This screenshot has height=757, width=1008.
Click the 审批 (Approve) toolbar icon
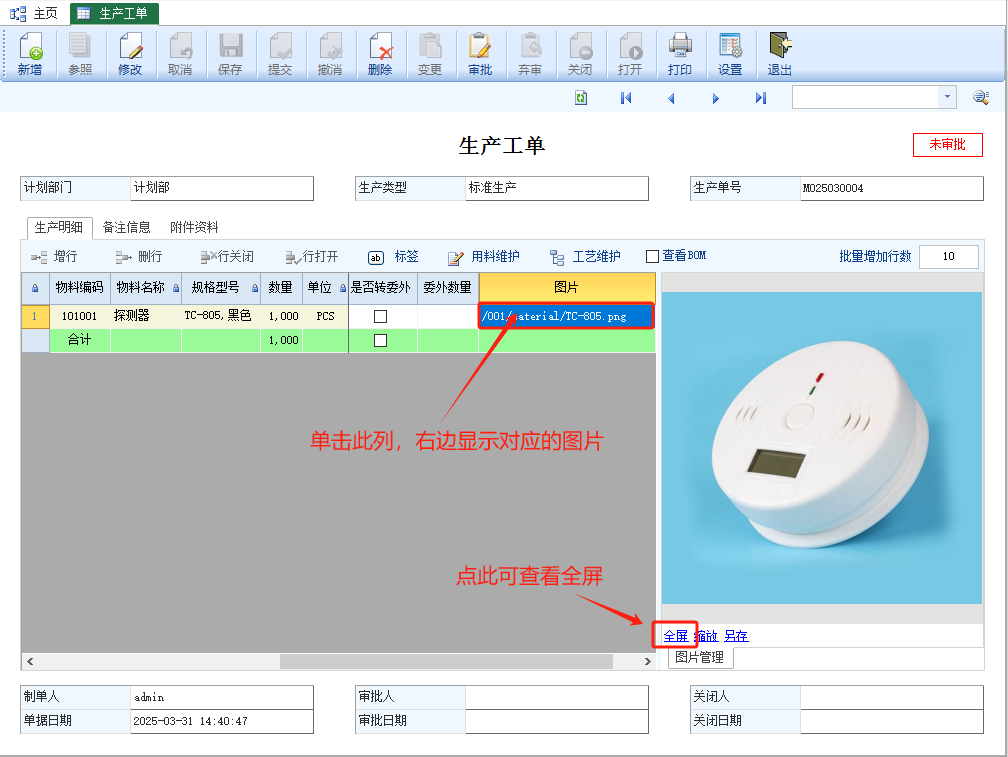480,54
